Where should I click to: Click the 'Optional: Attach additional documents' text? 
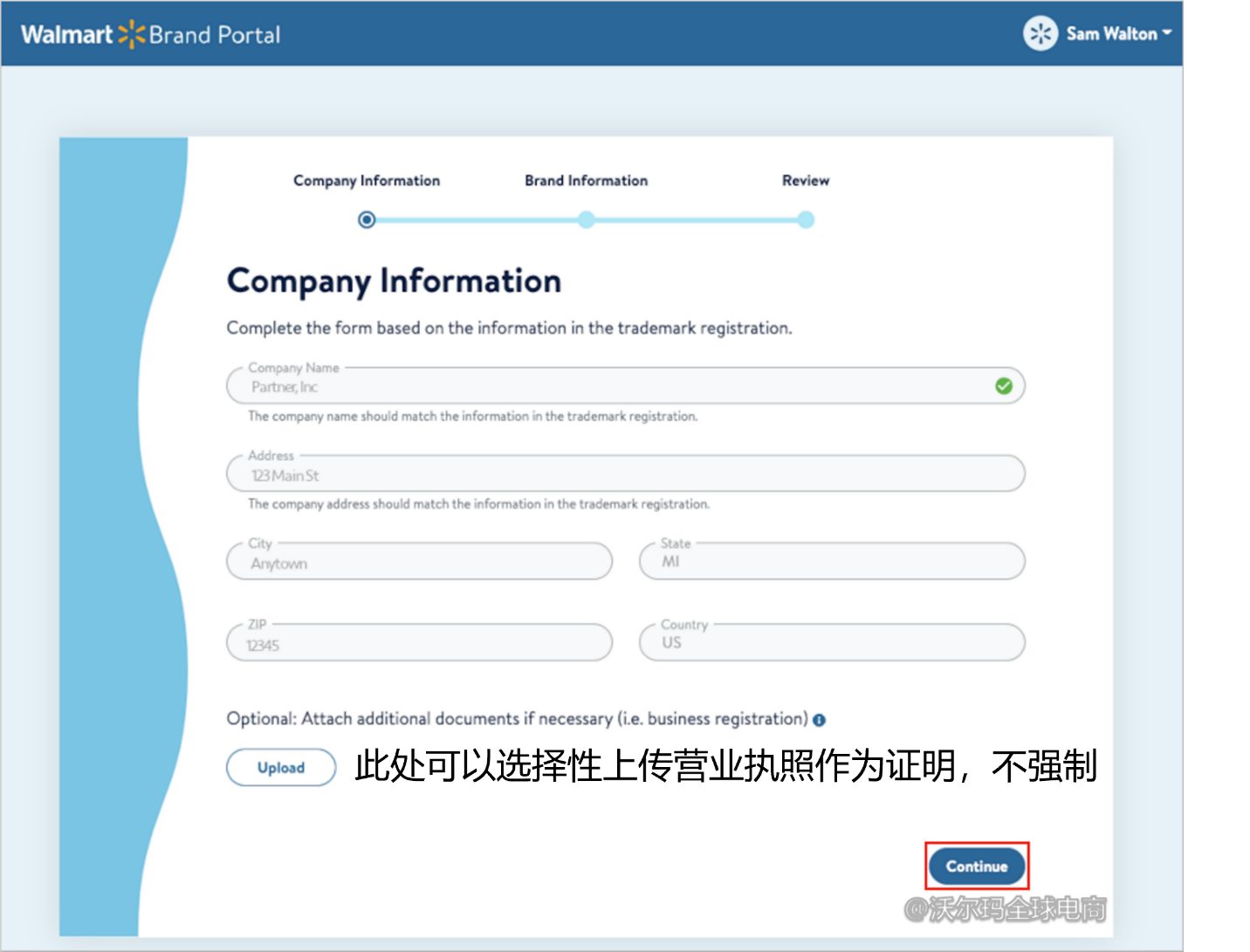click(517, 719)
